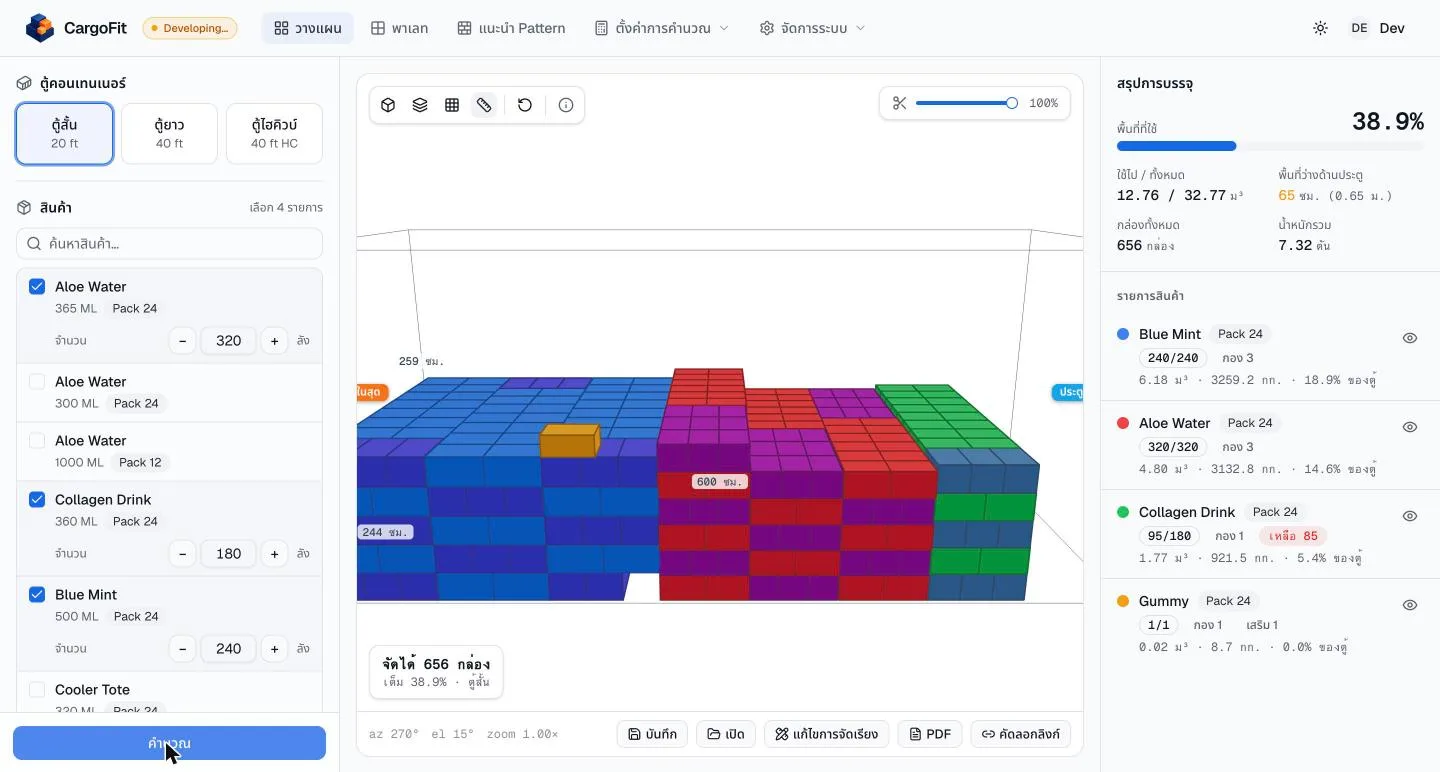Click คัดลอกลิงก์ copy link button

pos(1021,734)
